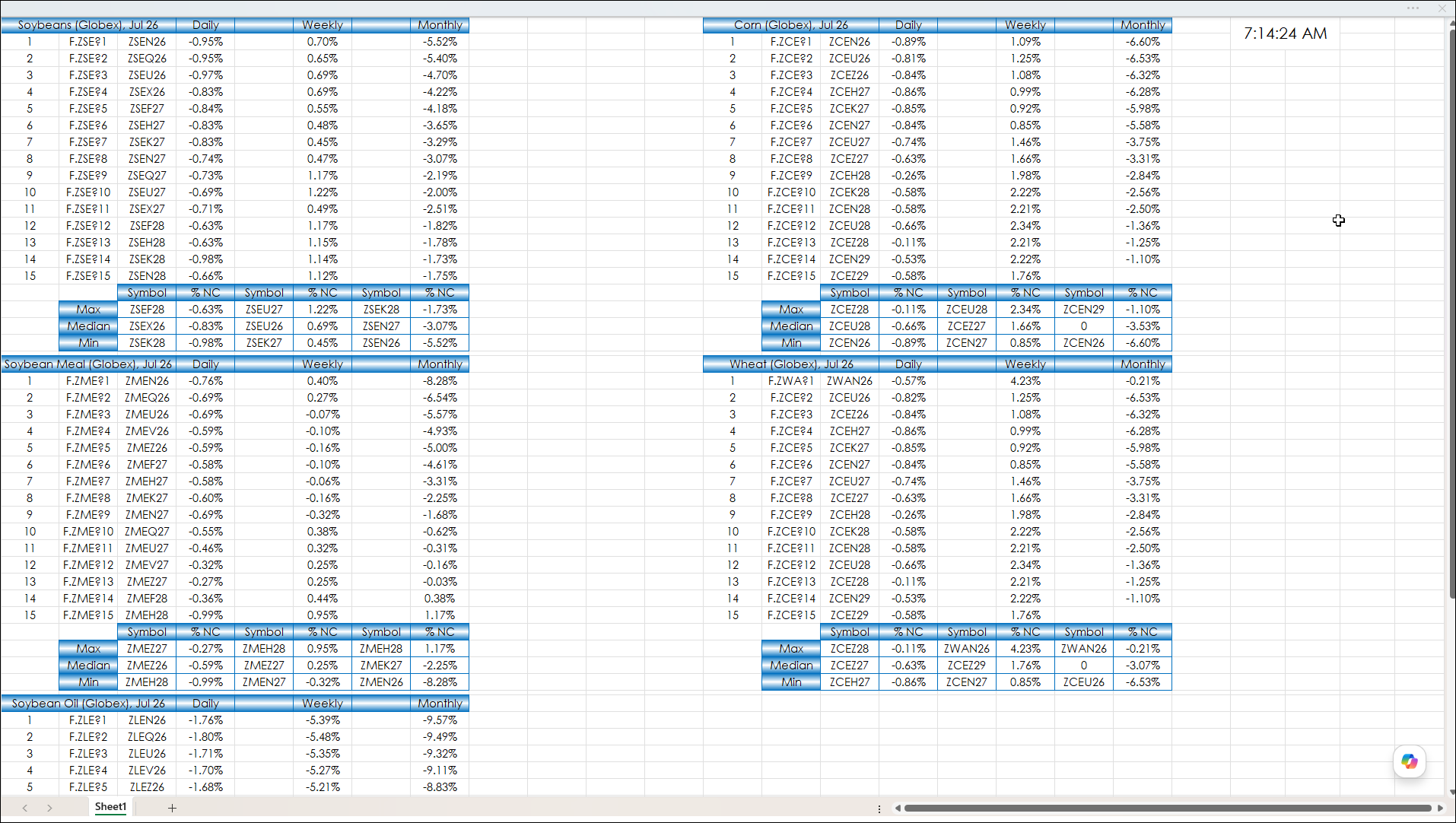This screenshot has height=823, width=1456.
Task: Select ZCEN29 in Corn Max row
Action: (1084, 310)
